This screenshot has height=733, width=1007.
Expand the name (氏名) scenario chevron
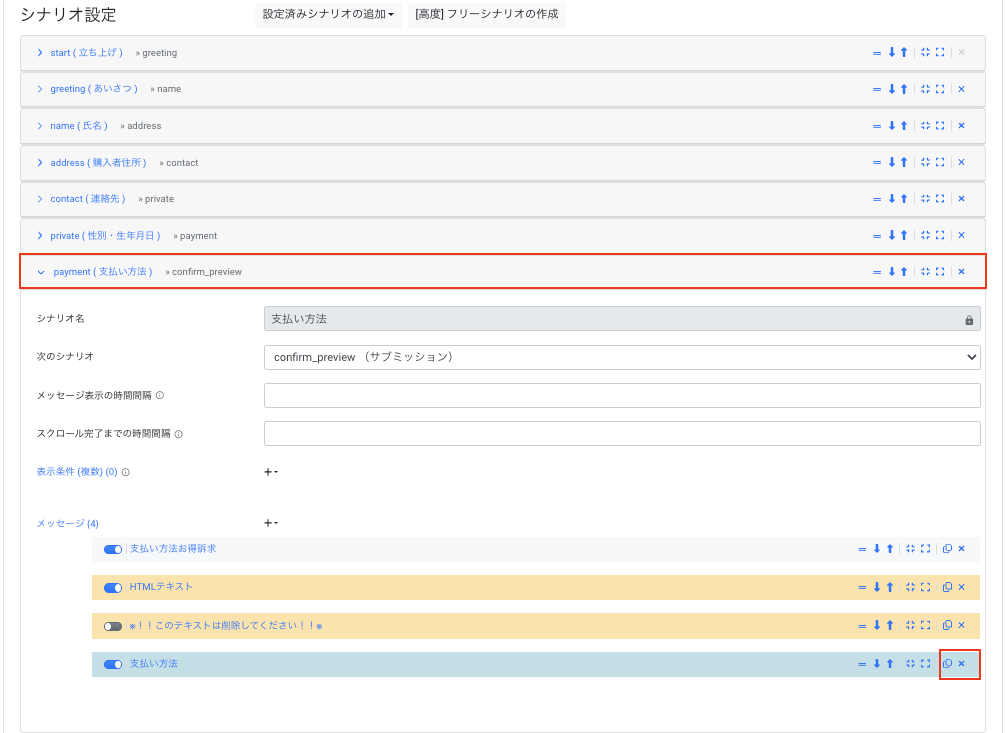40,126
